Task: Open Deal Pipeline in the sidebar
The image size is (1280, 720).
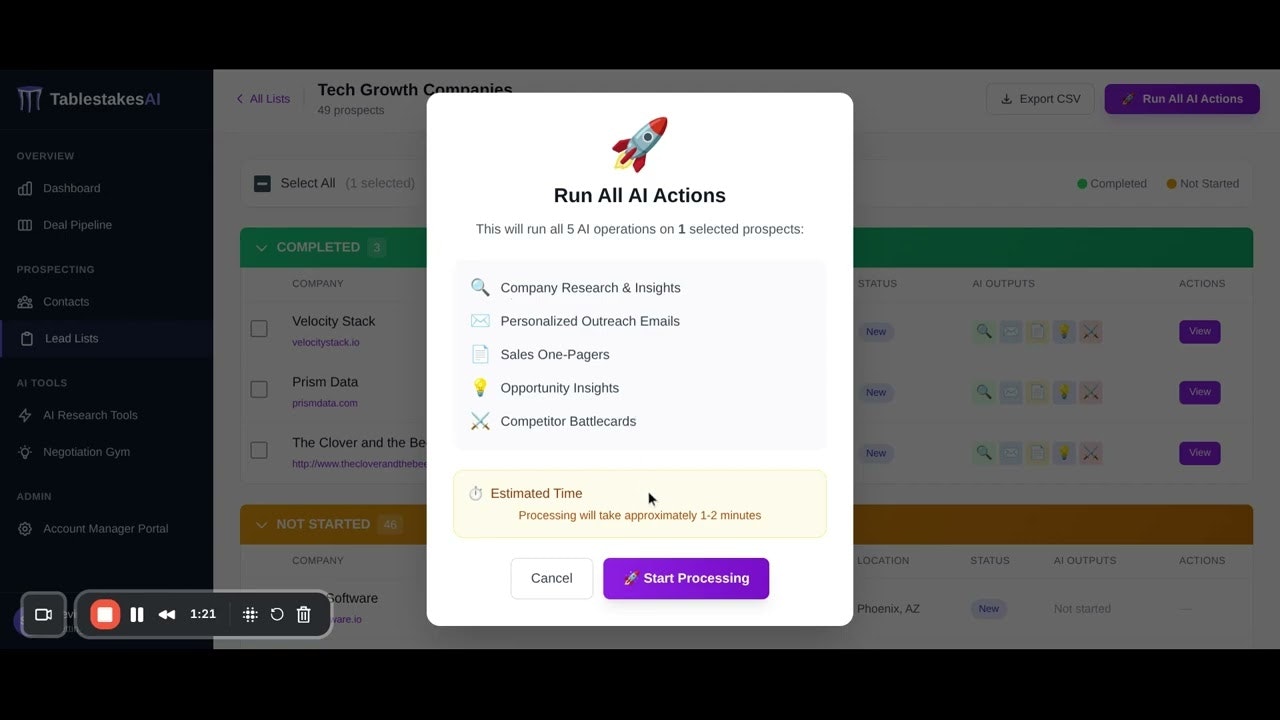Action: tap(77, 225)
